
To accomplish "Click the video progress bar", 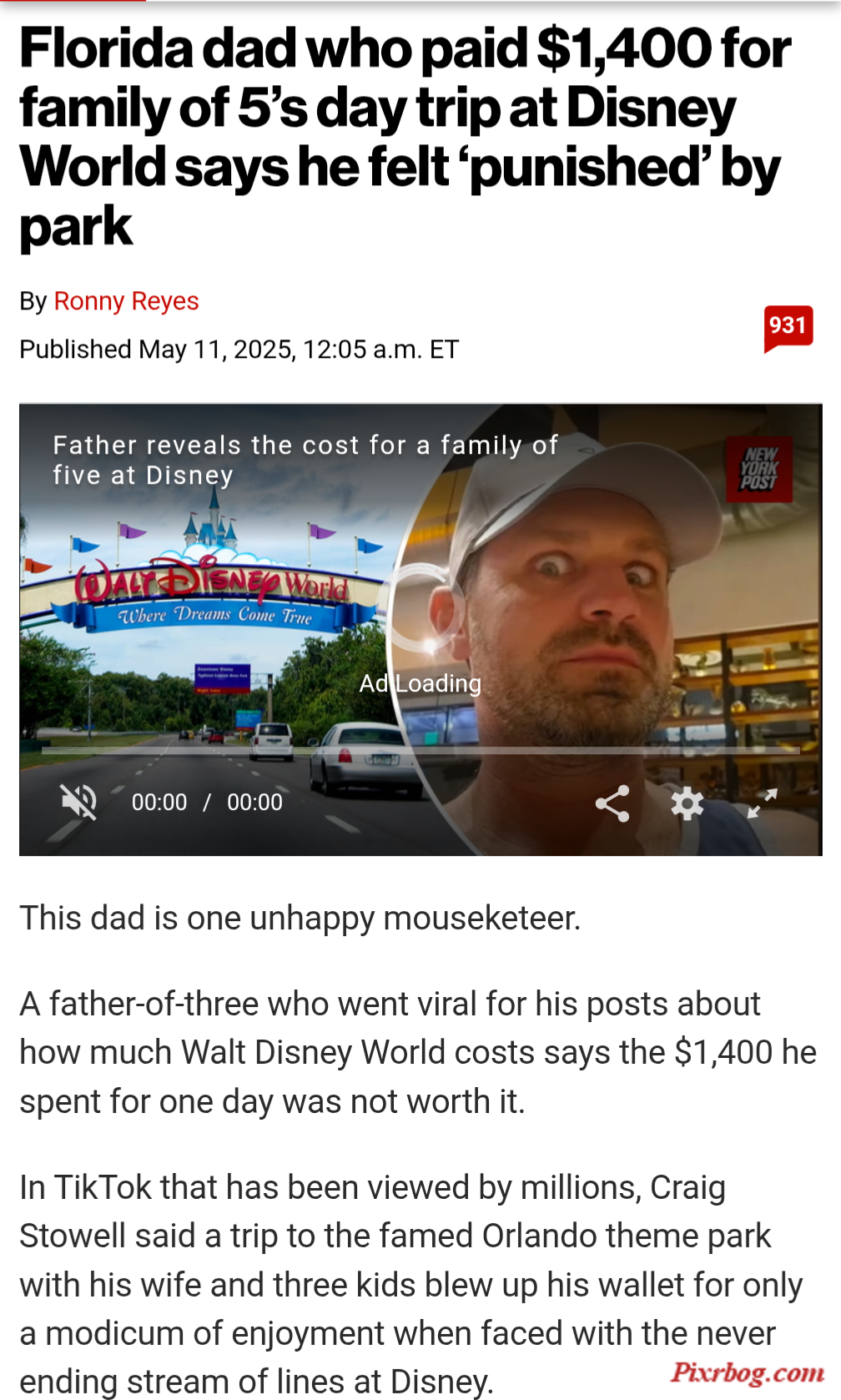I will (x=420, y=750).
